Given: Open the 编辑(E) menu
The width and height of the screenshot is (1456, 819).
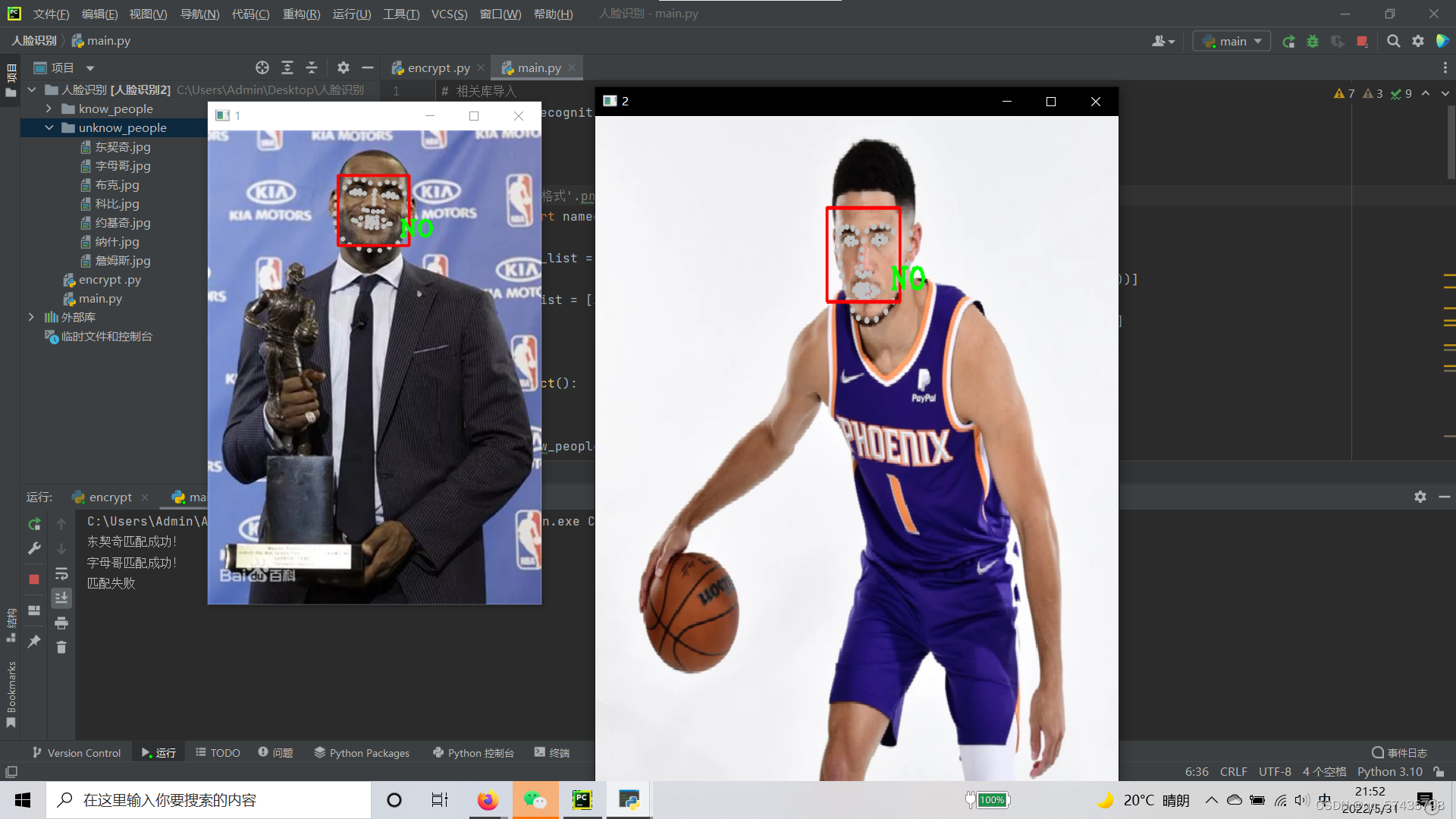Looking at the screenshot, I should pos(99,14).
